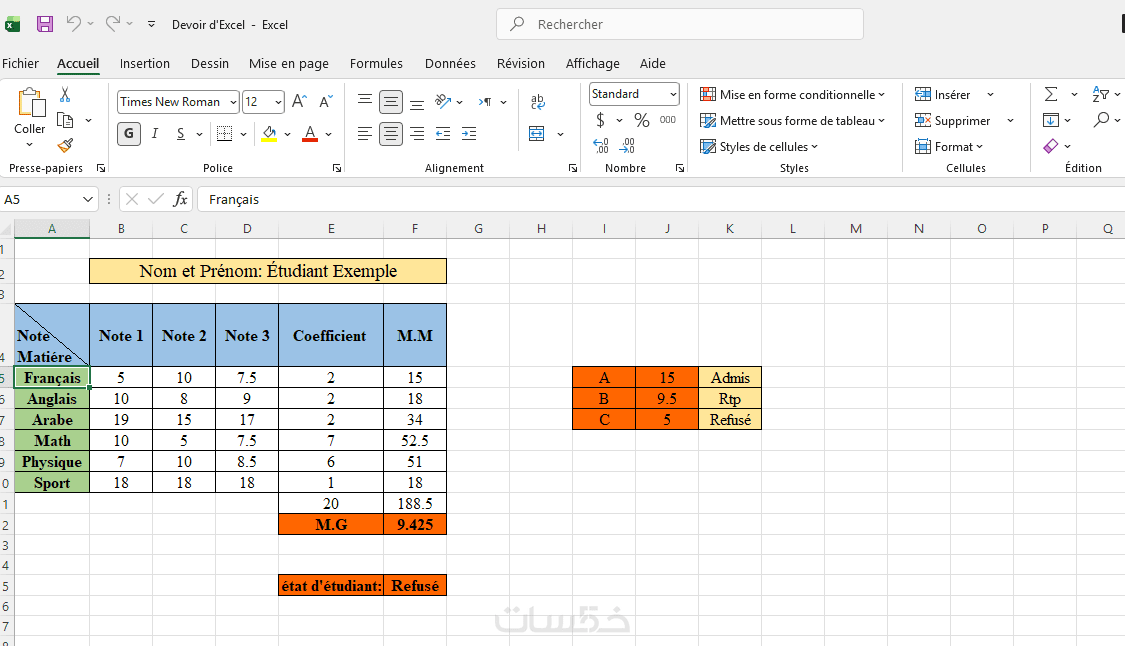
Task: Cut selection with scissors icon
Action: click(x=65, y=94)
